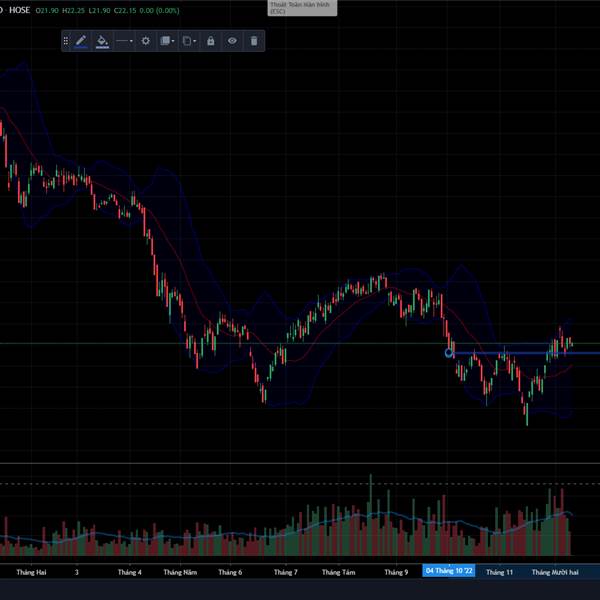Image resolution: width=600 pixels, height=600 pixels.
Task: Click the Tháng 9 time axis label
Action: pyautogui.click(x=396, y=572)
